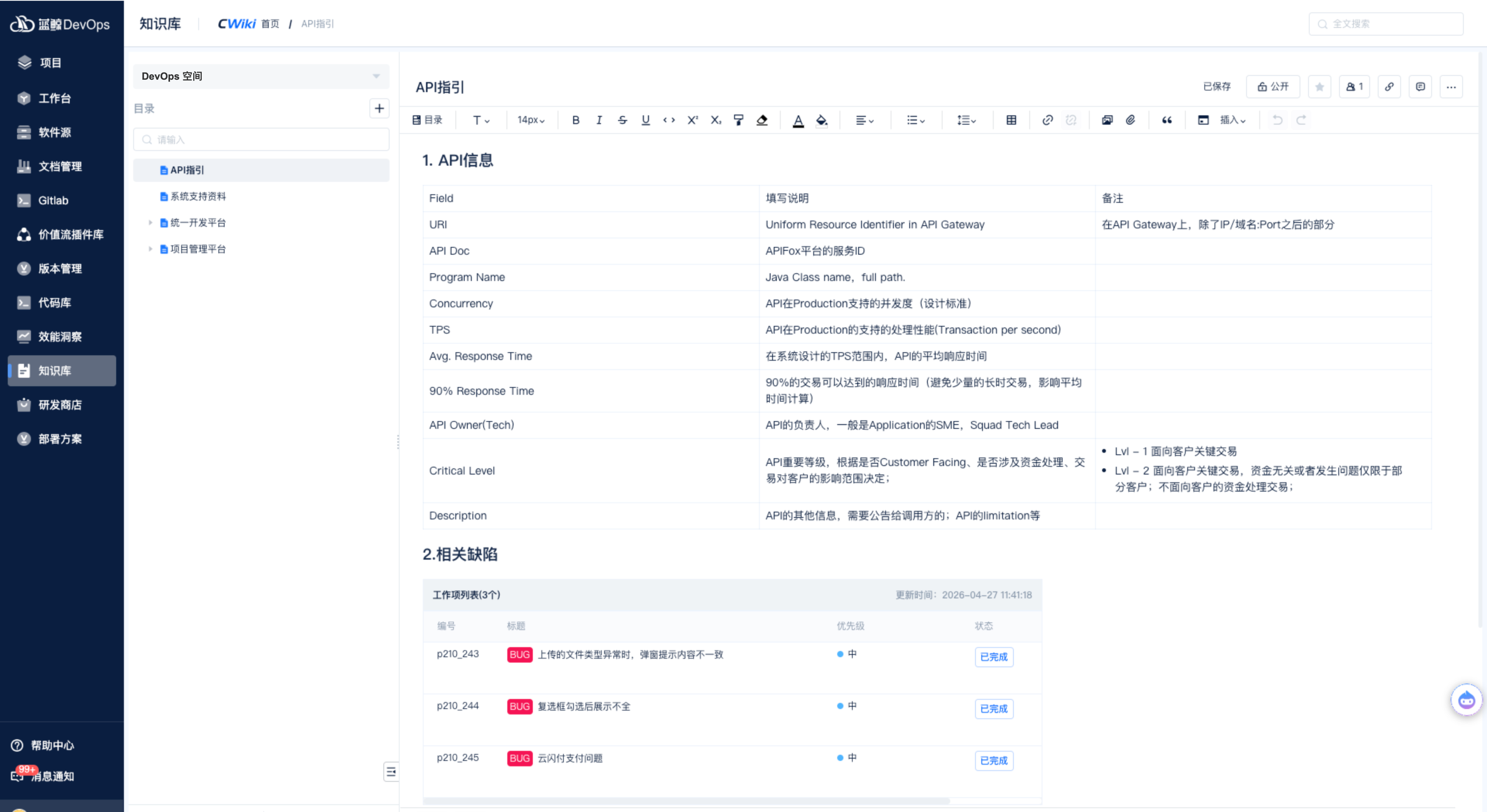Open the text alignment dropdown
Viewport: 1487px width, 812px height.
pyautogui.click(x=864, y=120)
